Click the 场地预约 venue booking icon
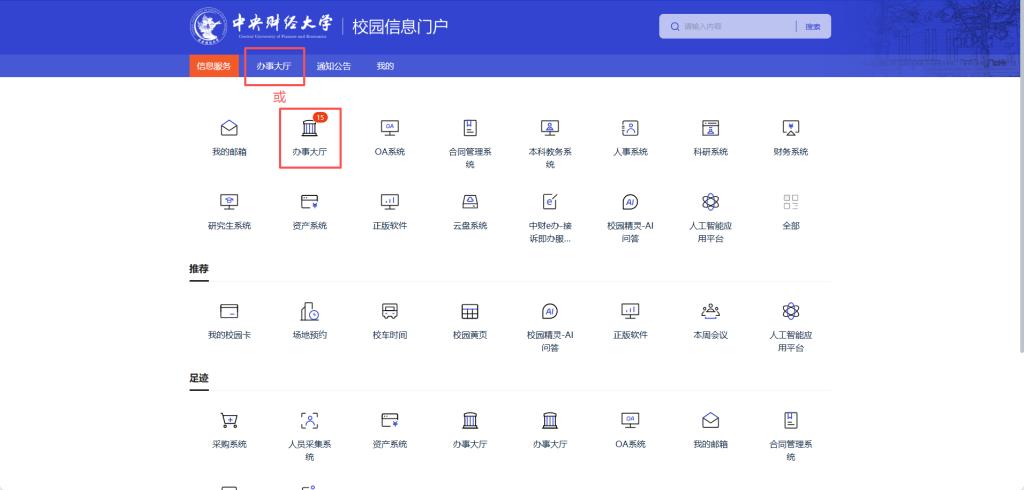 pos(309,312)
